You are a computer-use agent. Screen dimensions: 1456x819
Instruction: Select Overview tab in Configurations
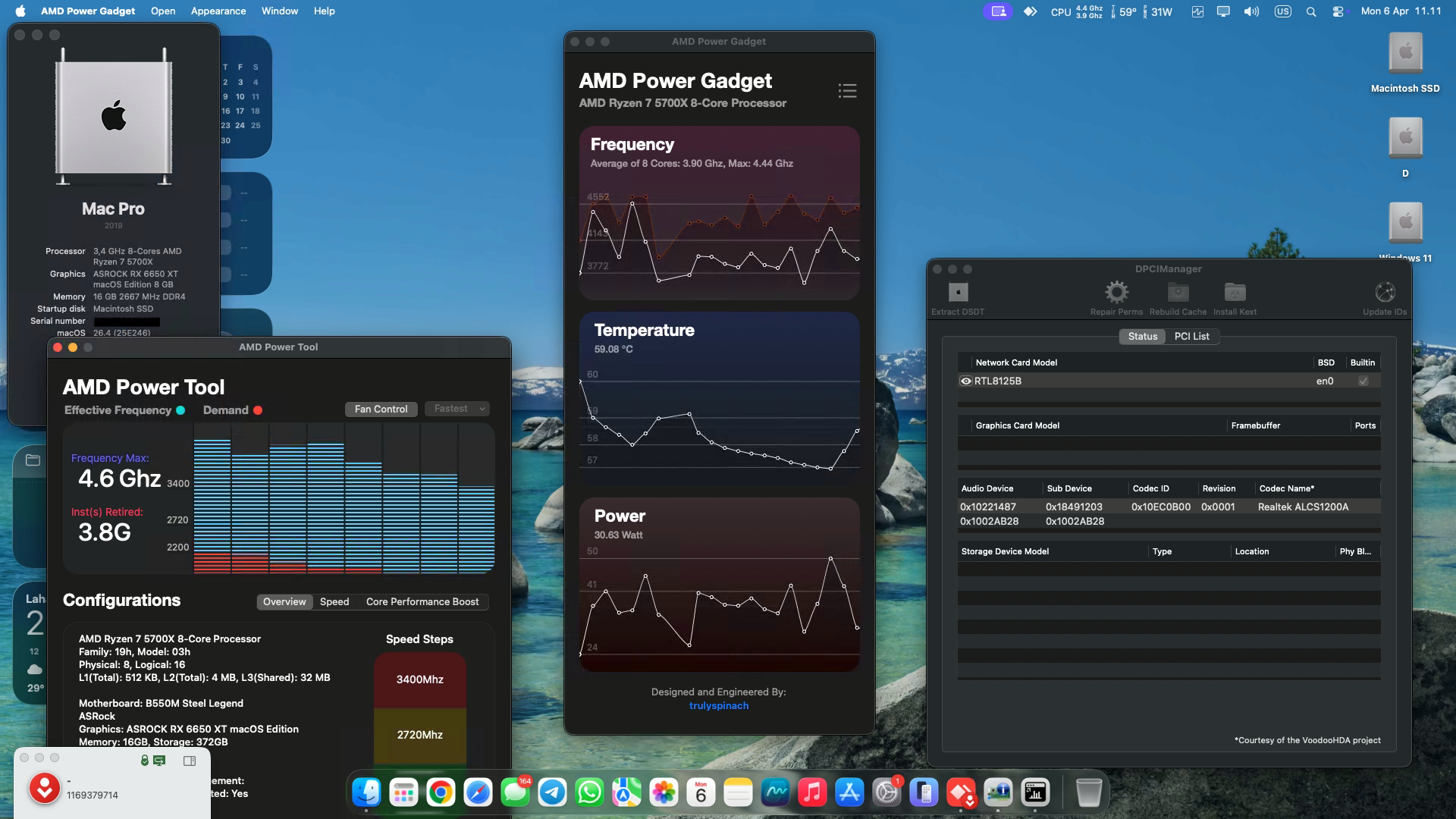284,602
